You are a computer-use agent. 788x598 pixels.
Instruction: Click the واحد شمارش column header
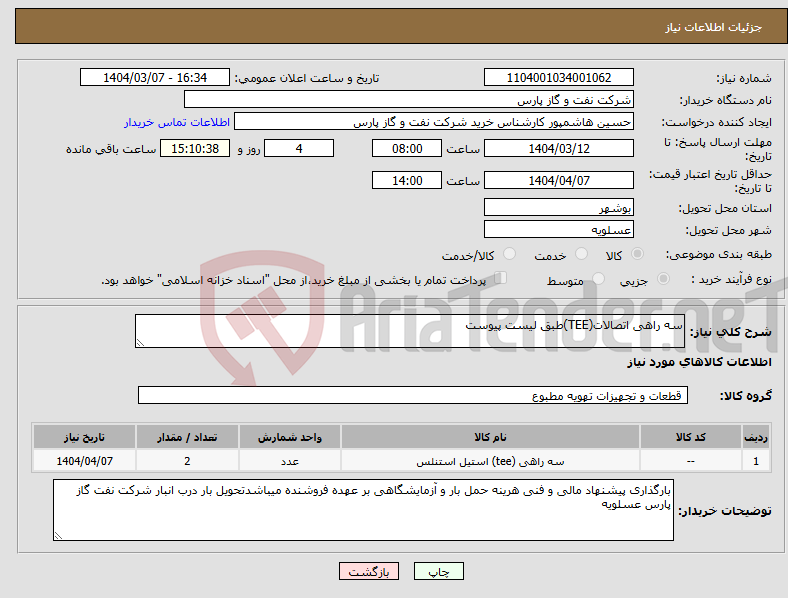click(290, 437)
